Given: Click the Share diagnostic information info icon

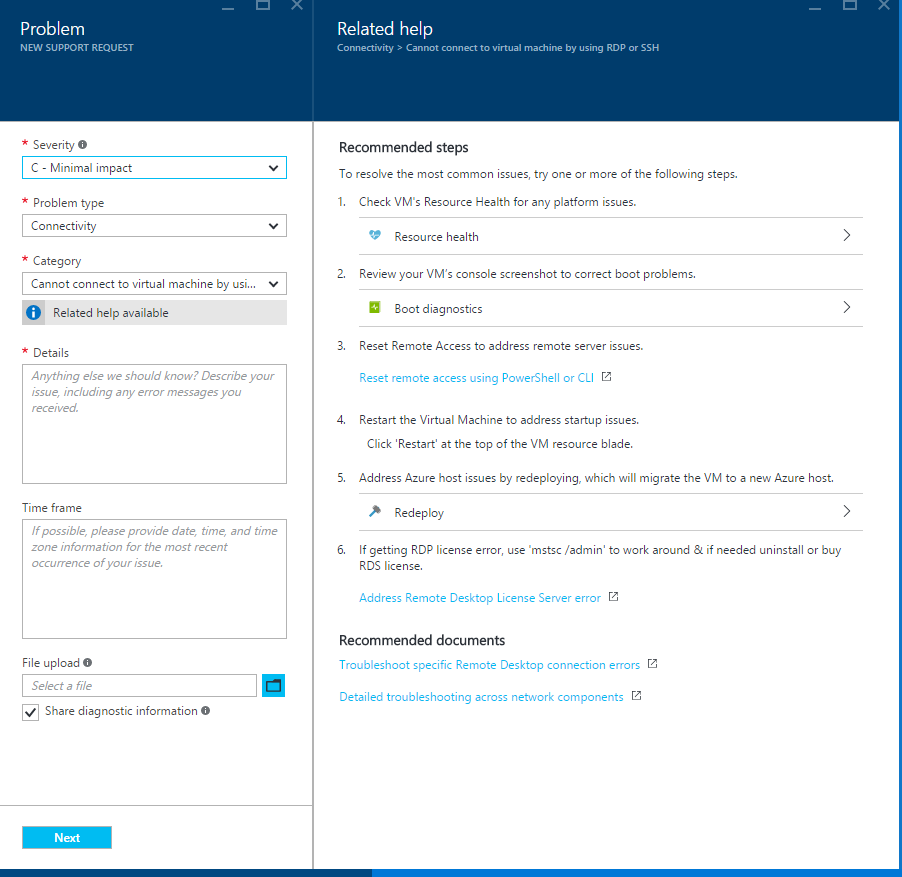Looking at the screenshot, I should point(206,711).
